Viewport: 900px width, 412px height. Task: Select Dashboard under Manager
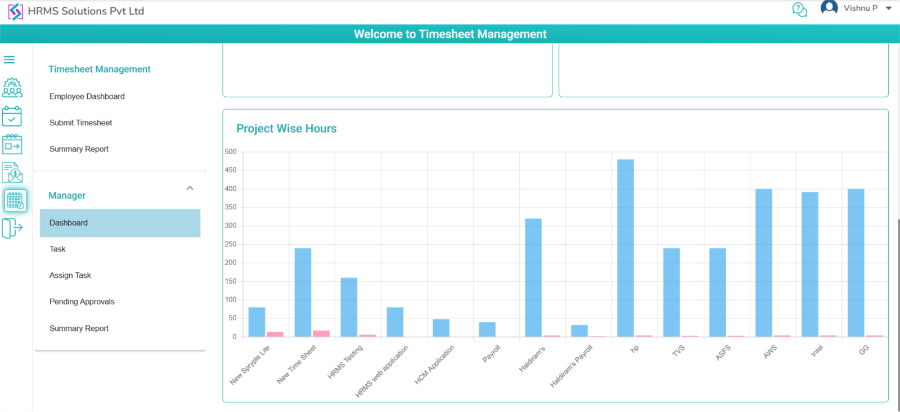click(69, 222)
